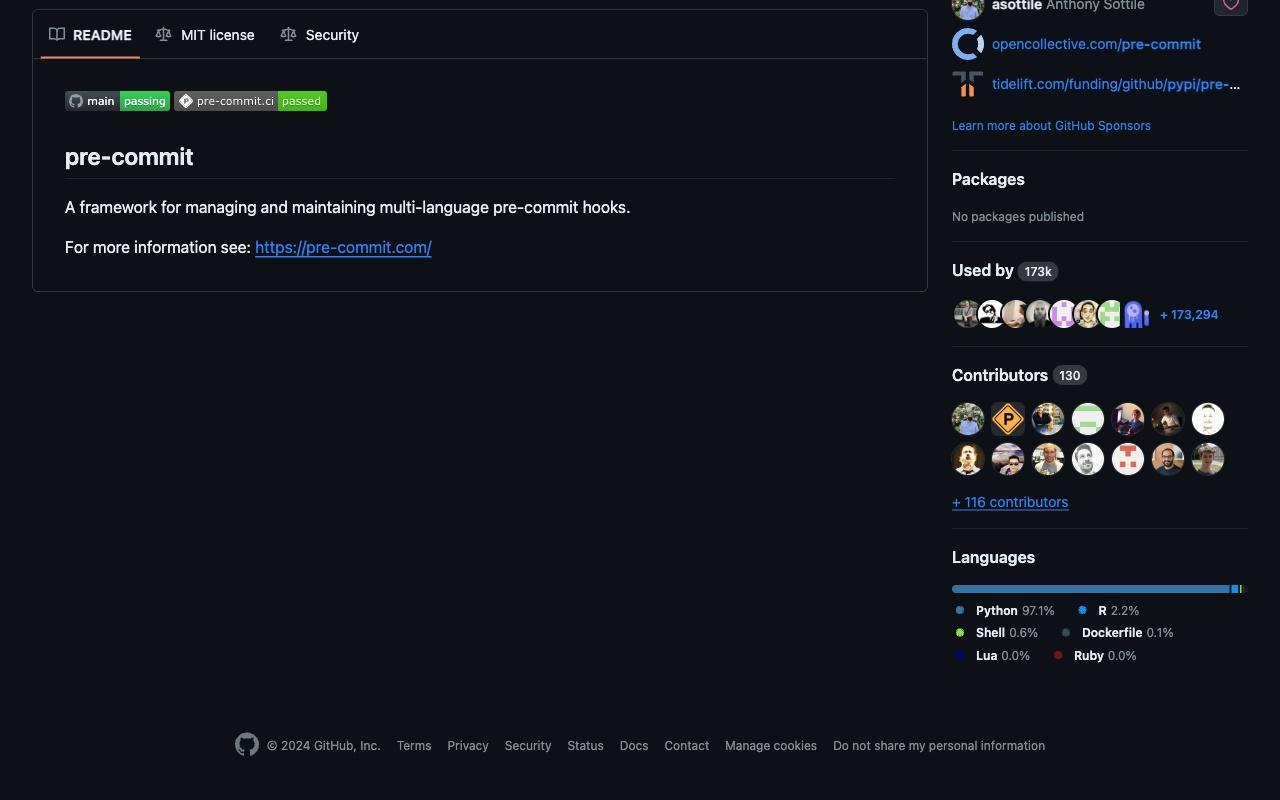Select Lua 0.0% language entry
1280x800 pixels.
(x=992, y=656)
